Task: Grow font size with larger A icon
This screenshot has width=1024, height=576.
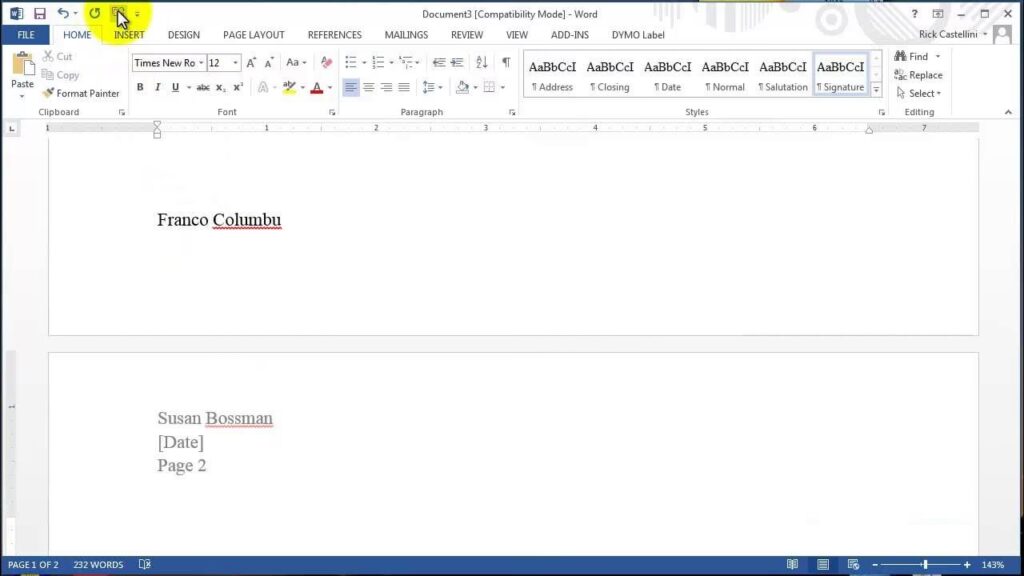Action: [x=251, y=62]
